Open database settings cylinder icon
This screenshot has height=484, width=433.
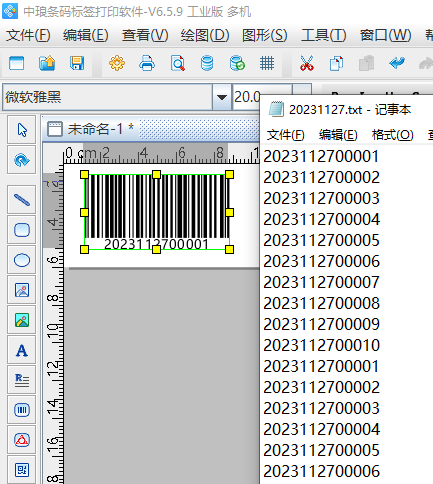pos(207,63)
